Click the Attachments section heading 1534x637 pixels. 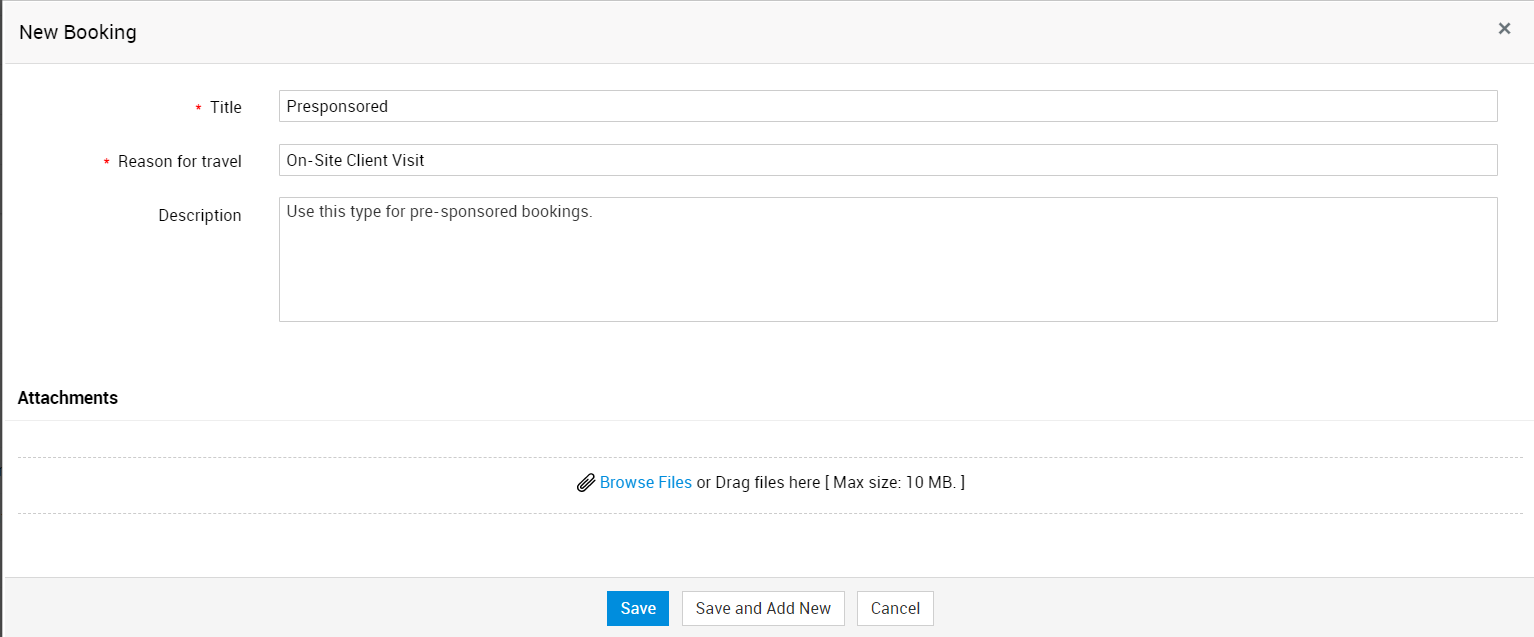click(x=68, y=398)
